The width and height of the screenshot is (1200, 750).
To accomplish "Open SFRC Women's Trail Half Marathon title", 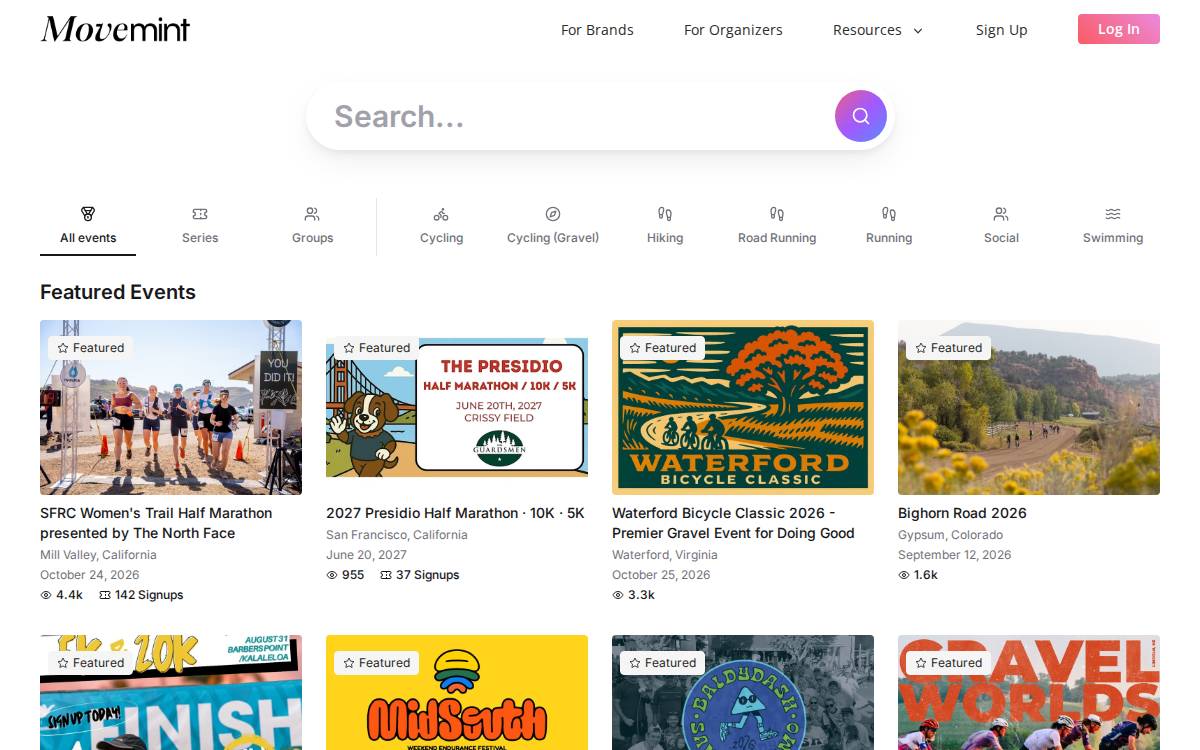I will 156,523.
